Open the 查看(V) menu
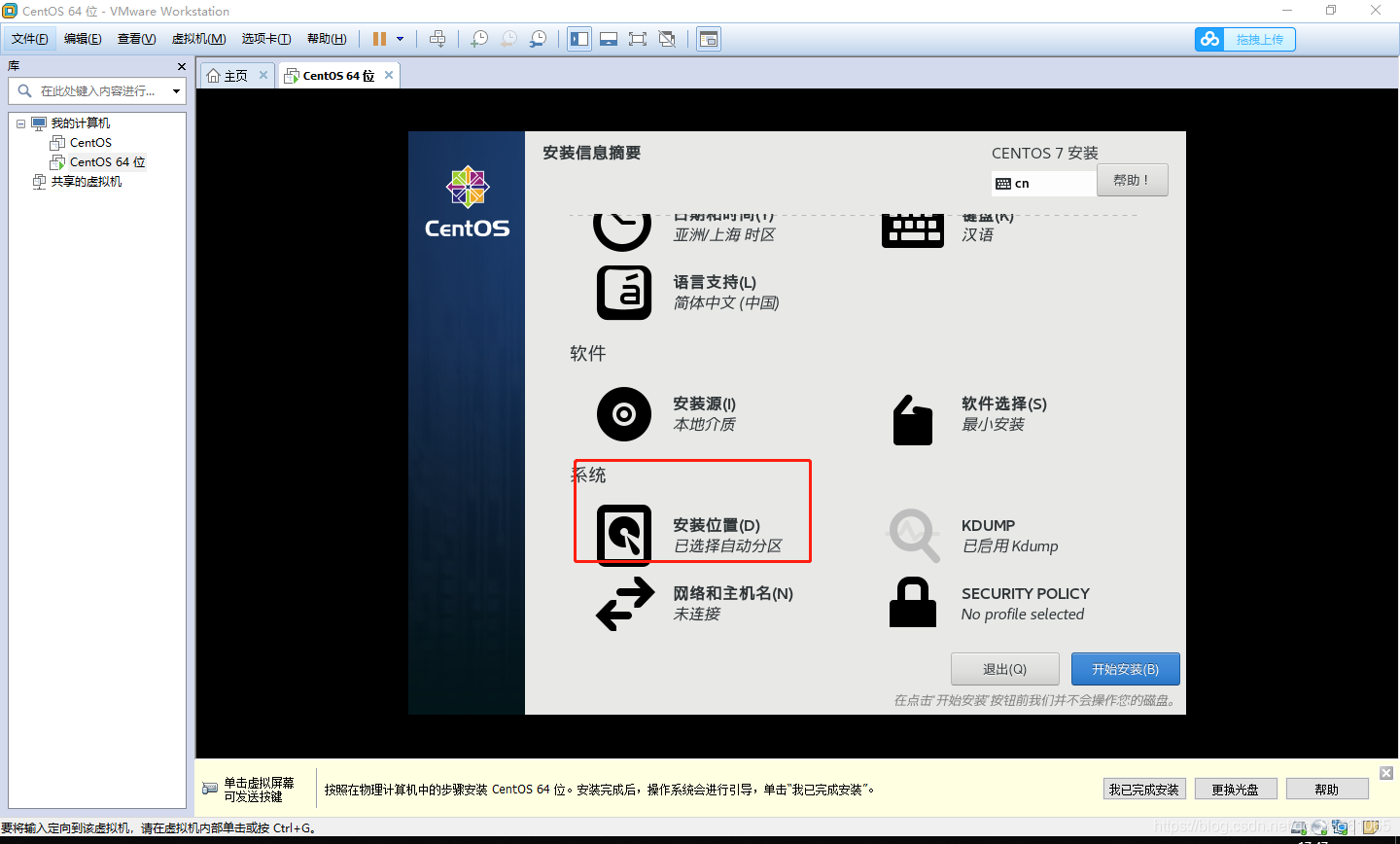1400x844 pixels. [x=136, y=39]
